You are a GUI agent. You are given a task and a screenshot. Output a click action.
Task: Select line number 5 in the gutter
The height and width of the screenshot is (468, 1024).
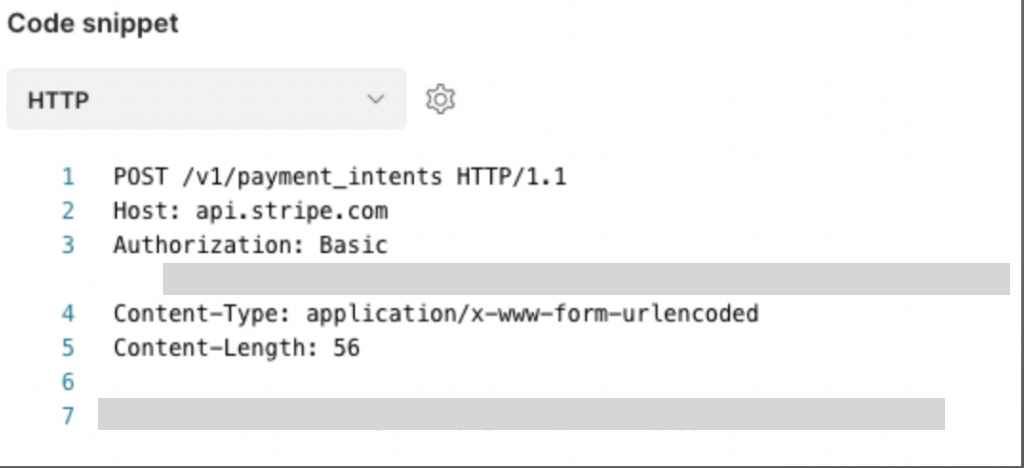(69, 348)
